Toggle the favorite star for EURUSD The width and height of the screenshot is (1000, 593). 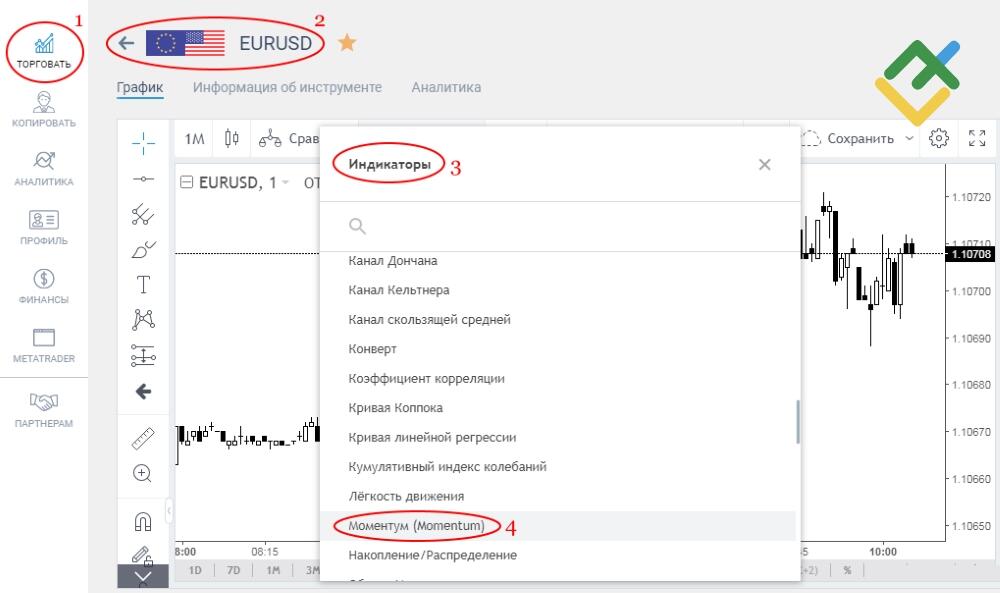pyautogui.click(x=347, y=43)
